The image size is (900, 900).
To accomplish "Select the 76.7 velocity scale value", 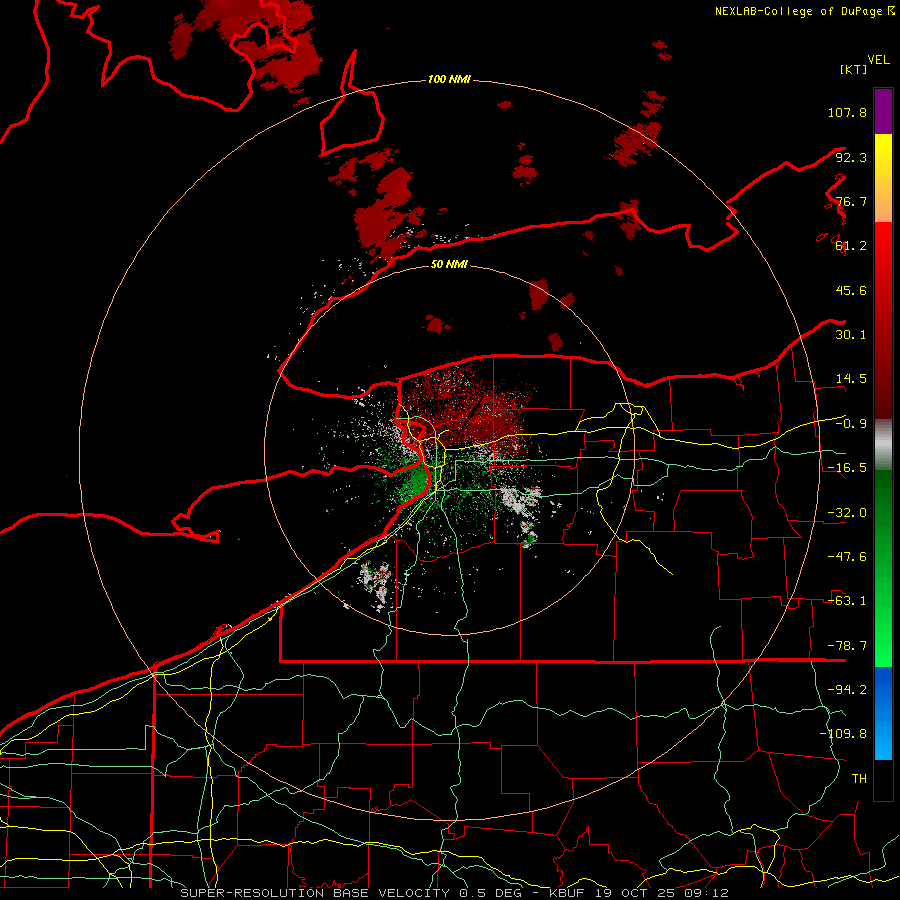I will point(851,201).
